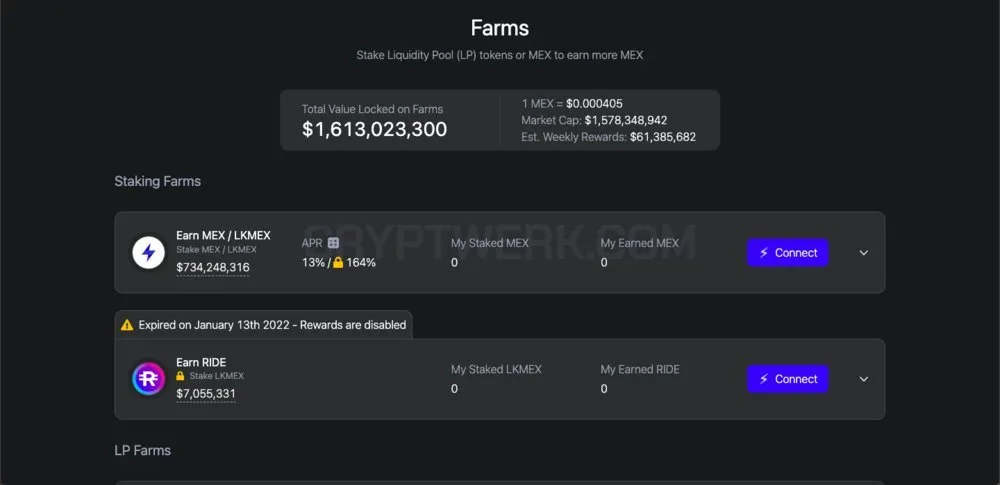Image resolution: width=1000 pixels, height=485 pixels.
Task: Click the Earn MEX / LKMEX title
Action: tap(223, 235)
